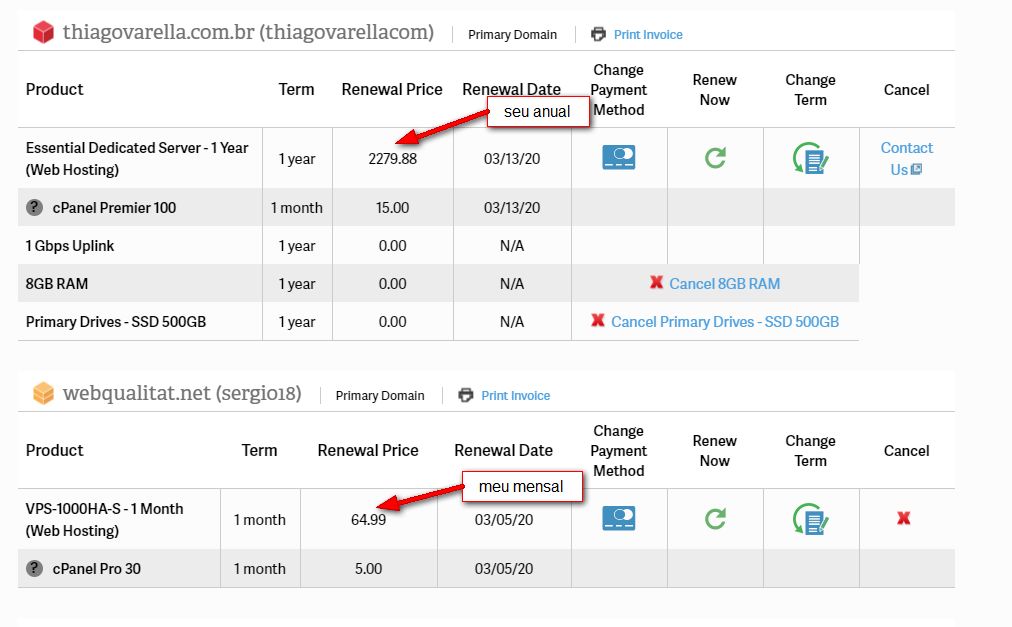Change term of Essential Dedicated Server

coord(810,158)
